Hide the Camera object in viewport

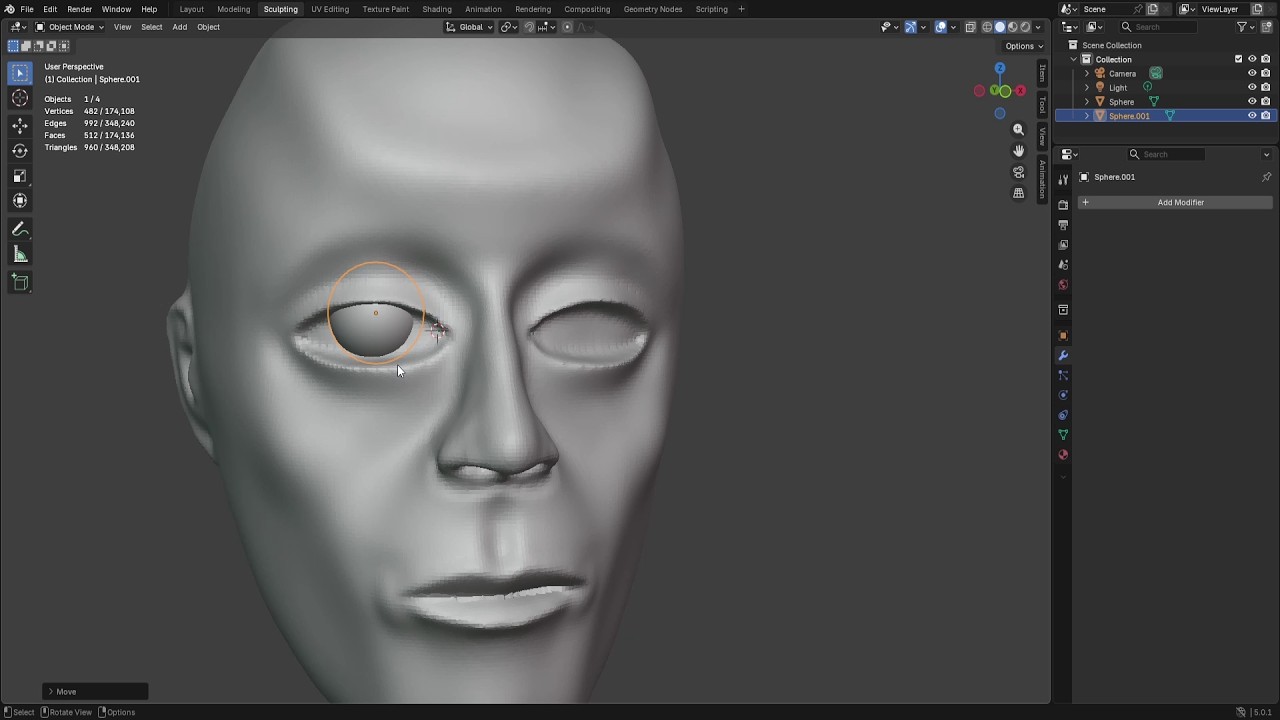pos(1252,73)
